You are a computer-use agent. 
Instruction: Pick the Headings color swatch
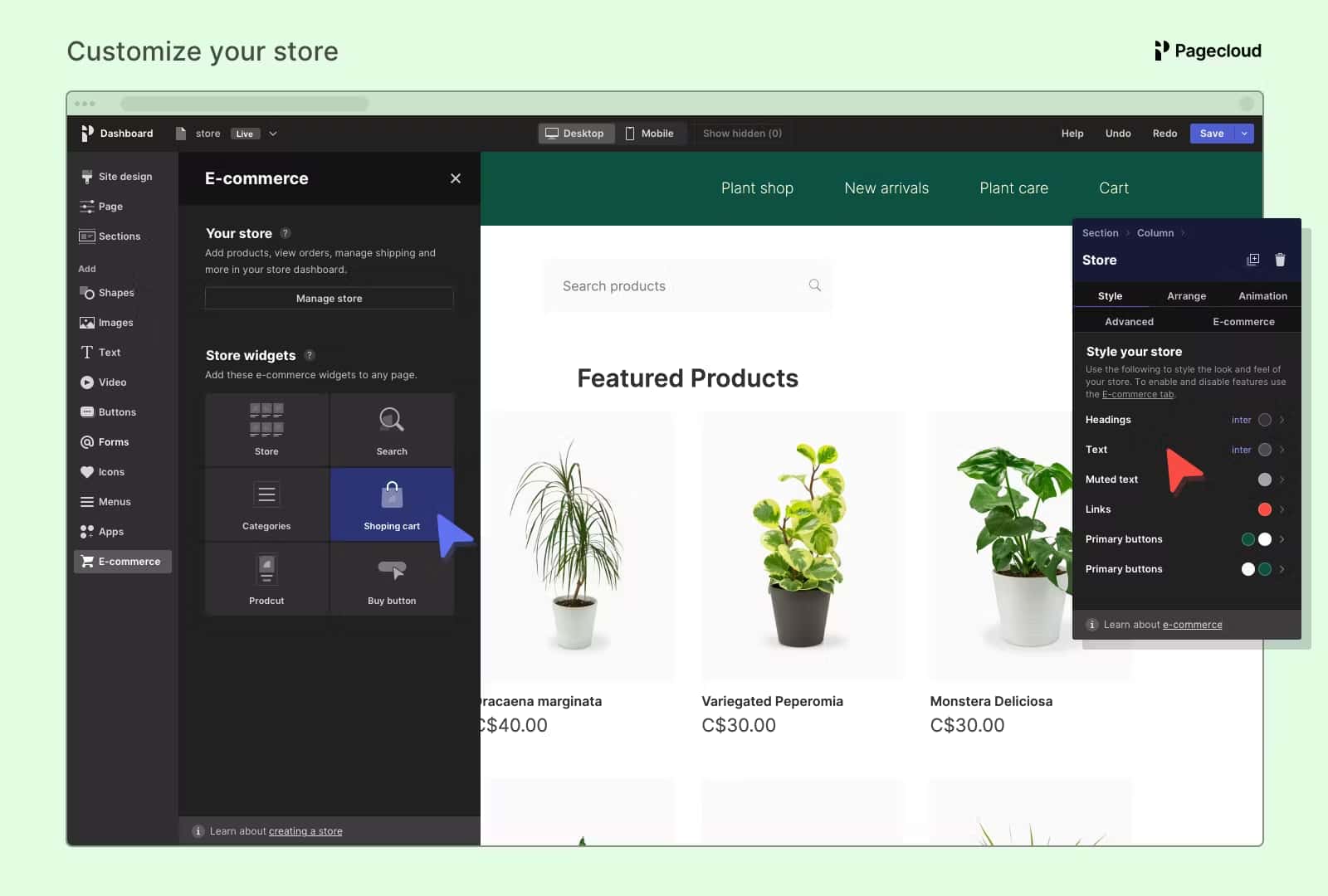(1265, 420)
